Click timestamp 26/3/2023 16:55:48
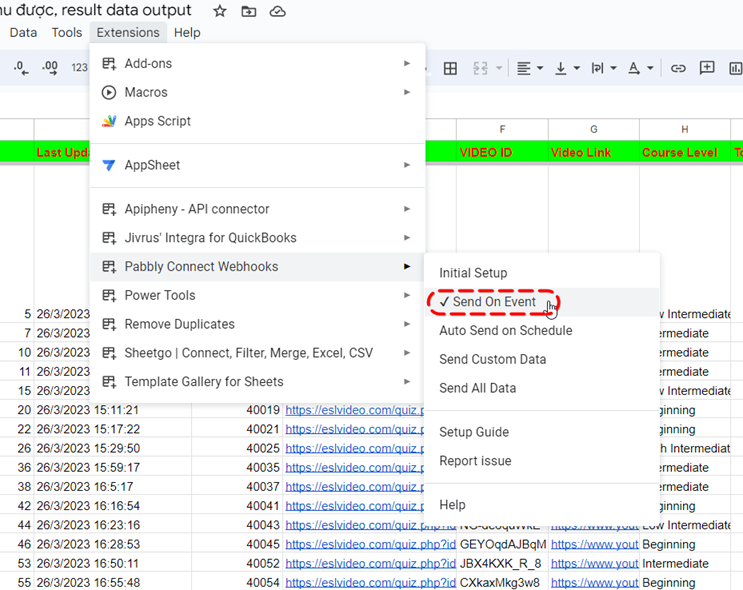Viewport: 743px width, 590px height. click(x=88, y=582)
